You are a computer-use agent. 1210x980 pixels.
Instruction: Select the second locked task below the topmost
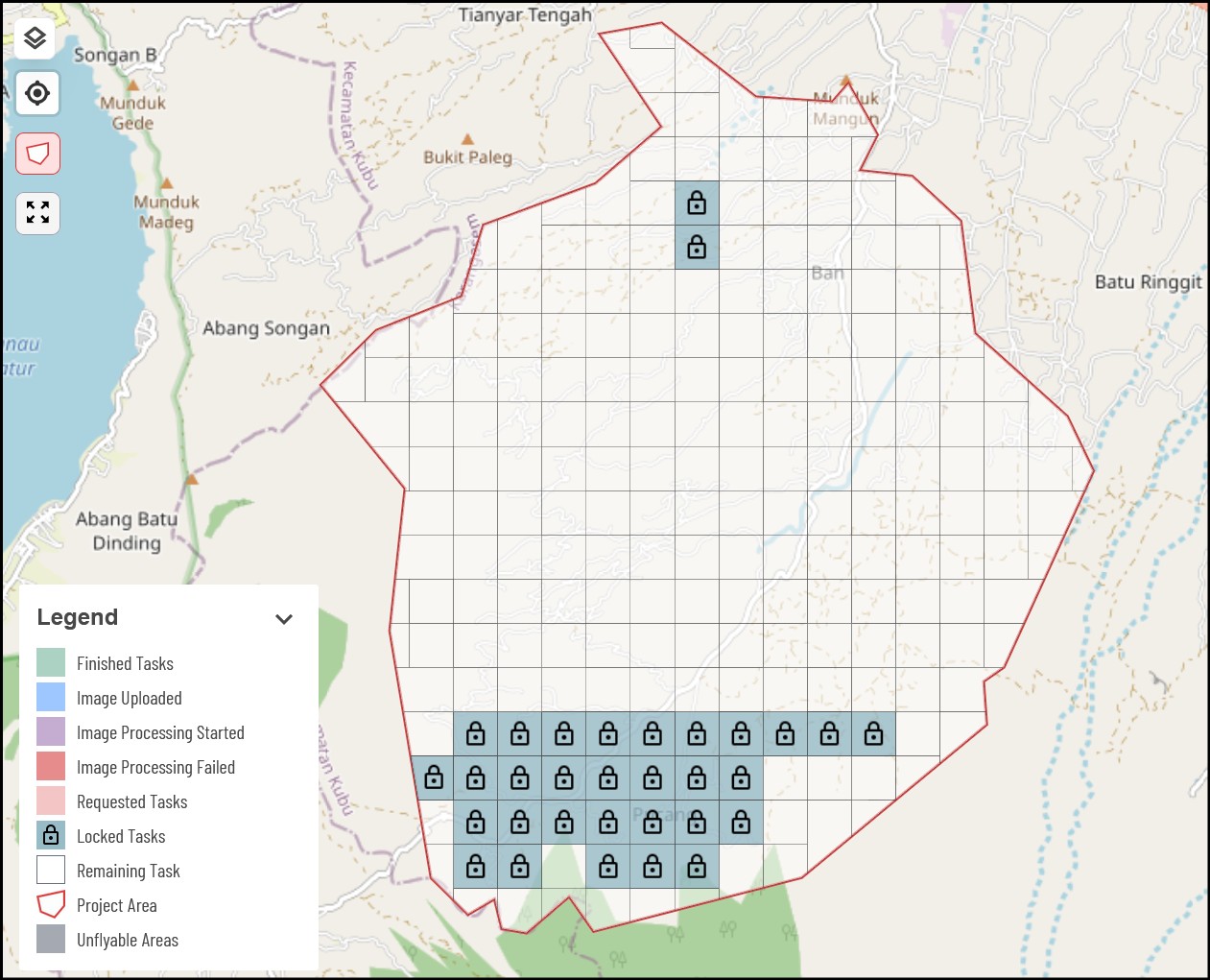point(697,248)
